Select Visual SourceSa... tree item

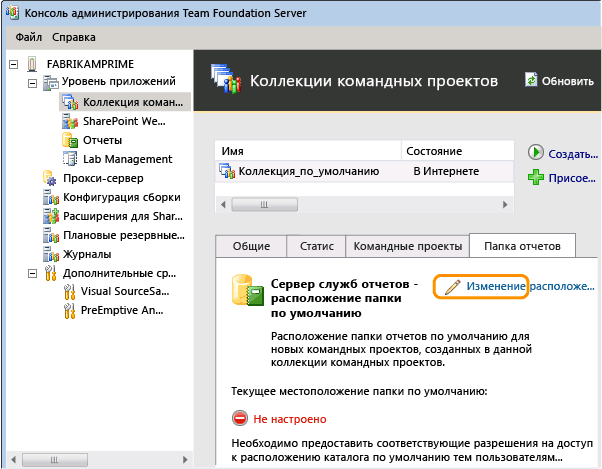click(x=125, y=291)
